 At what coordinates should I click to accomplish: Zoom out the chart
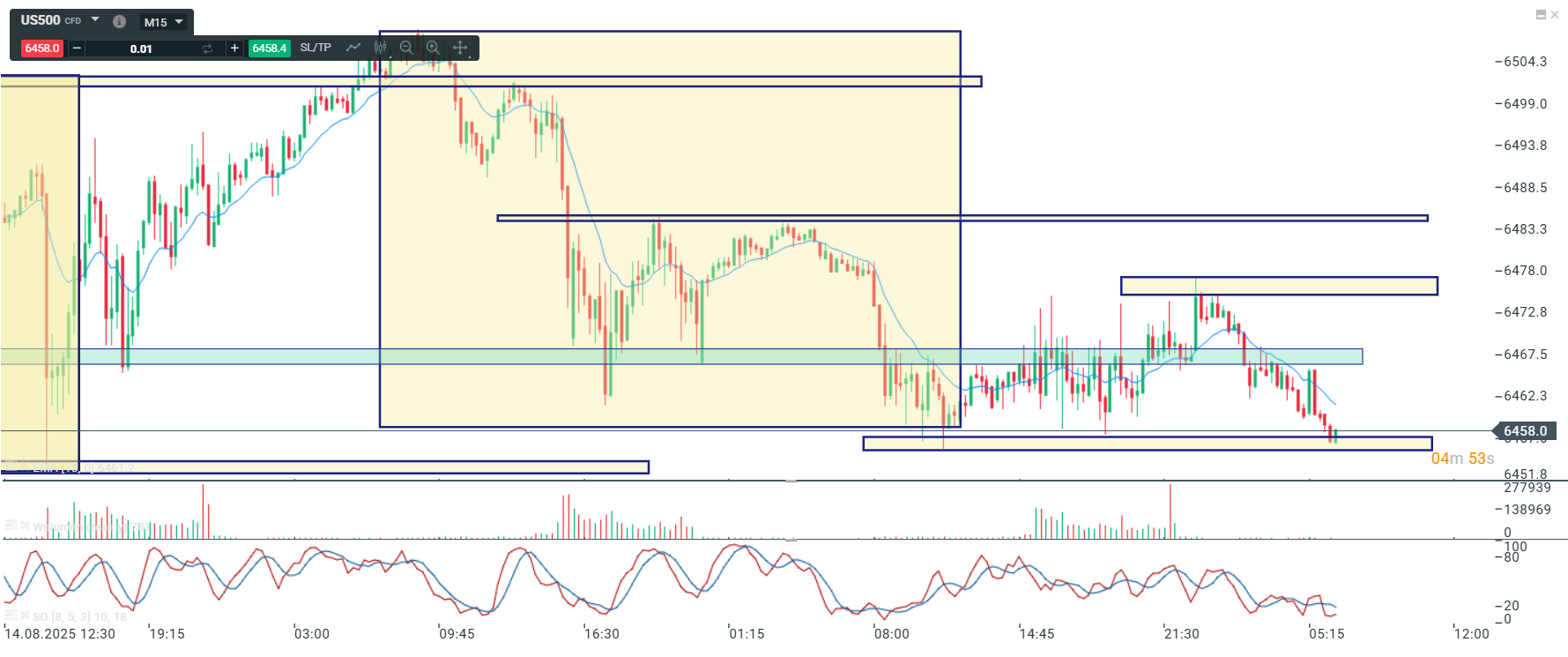406,48
